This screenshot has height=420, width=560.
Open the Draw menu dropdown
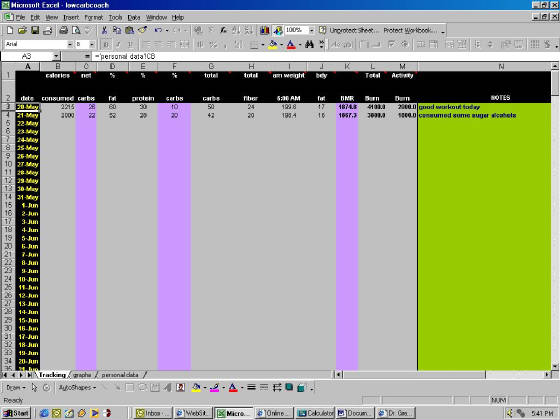pyautogui.click(x=16, y=388)
